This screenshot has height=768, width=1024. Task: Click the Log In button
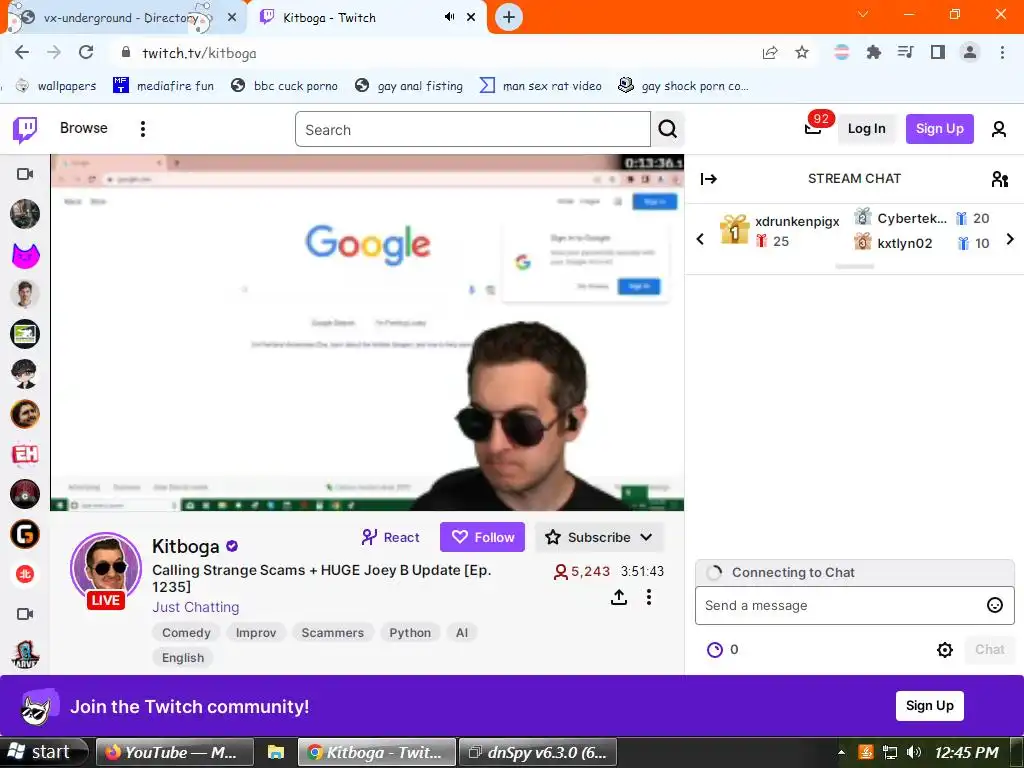pos(866,129)
